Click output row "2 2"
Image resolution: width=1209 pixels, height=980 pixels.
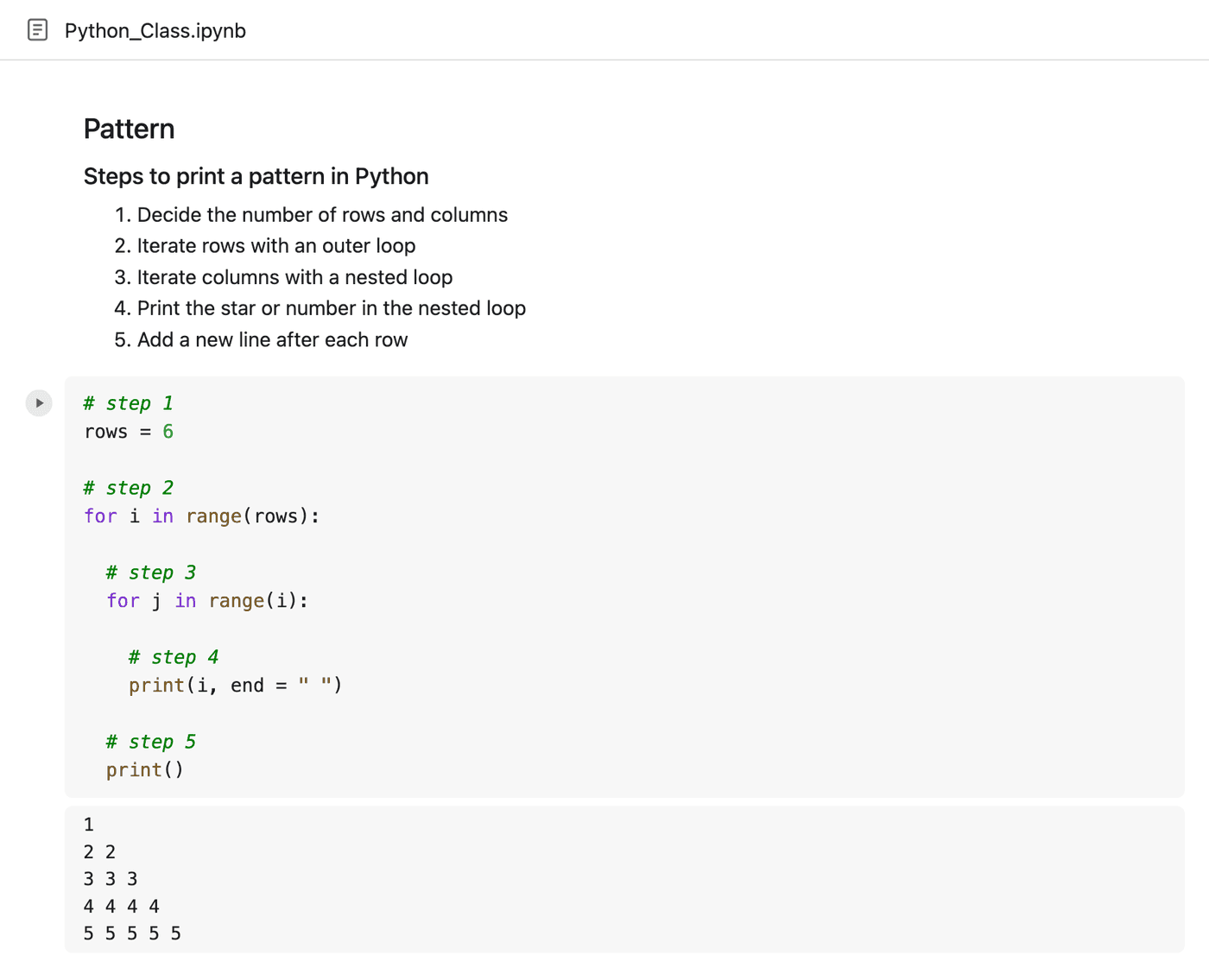point(99,852)
